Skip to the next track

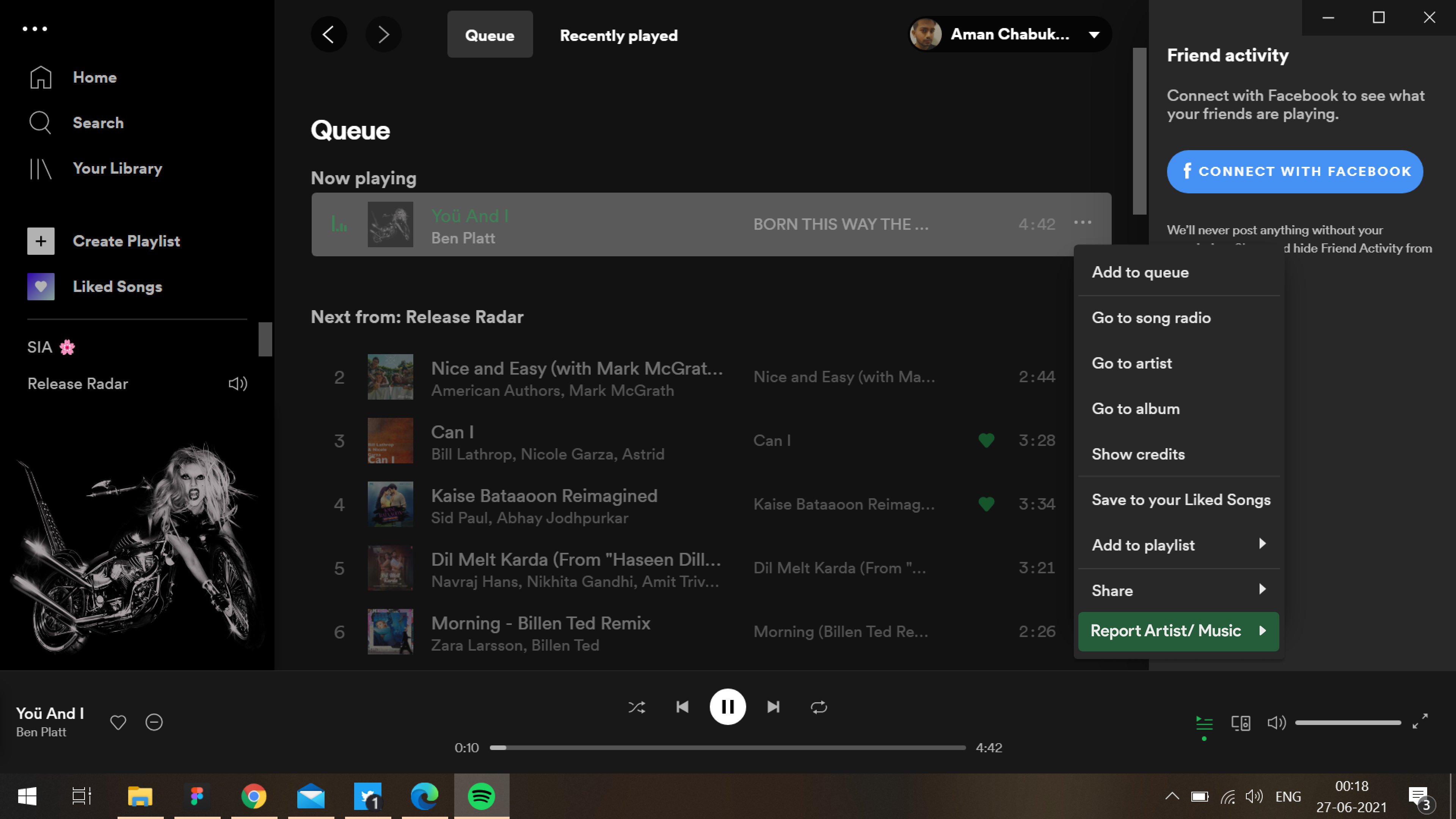(773, 707)
